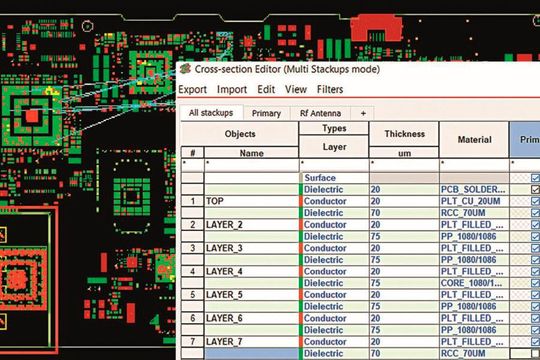540x360 pixels.
Task: Select the LAYER_7 name cell
Action: (251, 342)
